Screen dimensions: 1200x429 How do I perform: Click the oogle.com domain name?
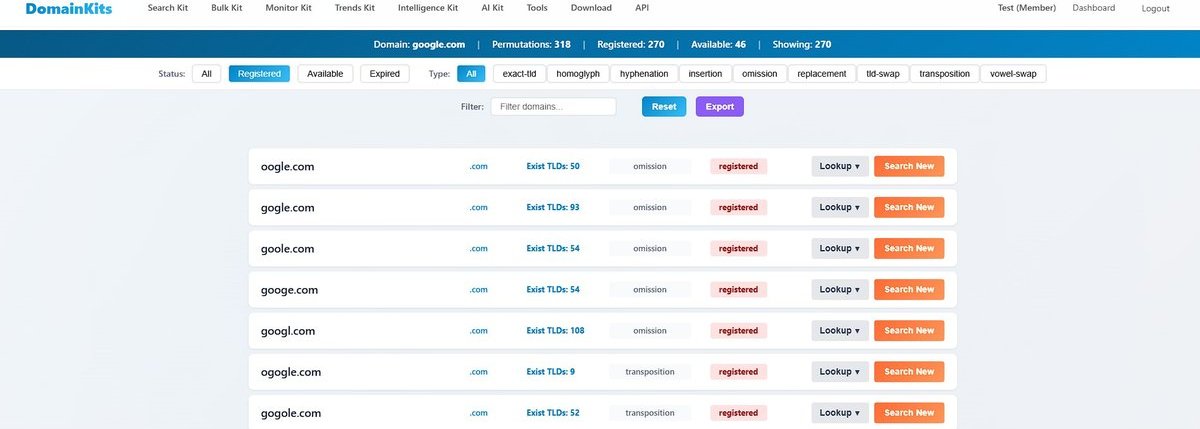pos(287,166)
